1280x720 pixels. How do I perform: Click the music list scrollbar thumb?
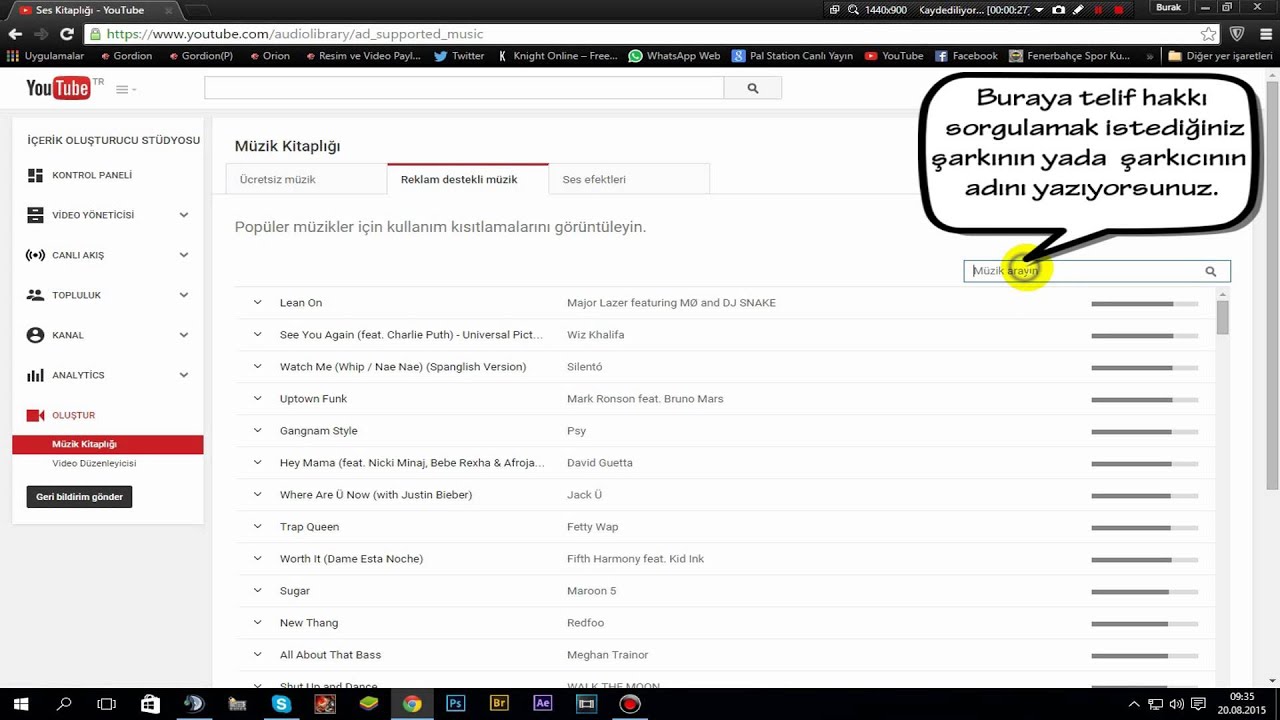click(1222, 318)
